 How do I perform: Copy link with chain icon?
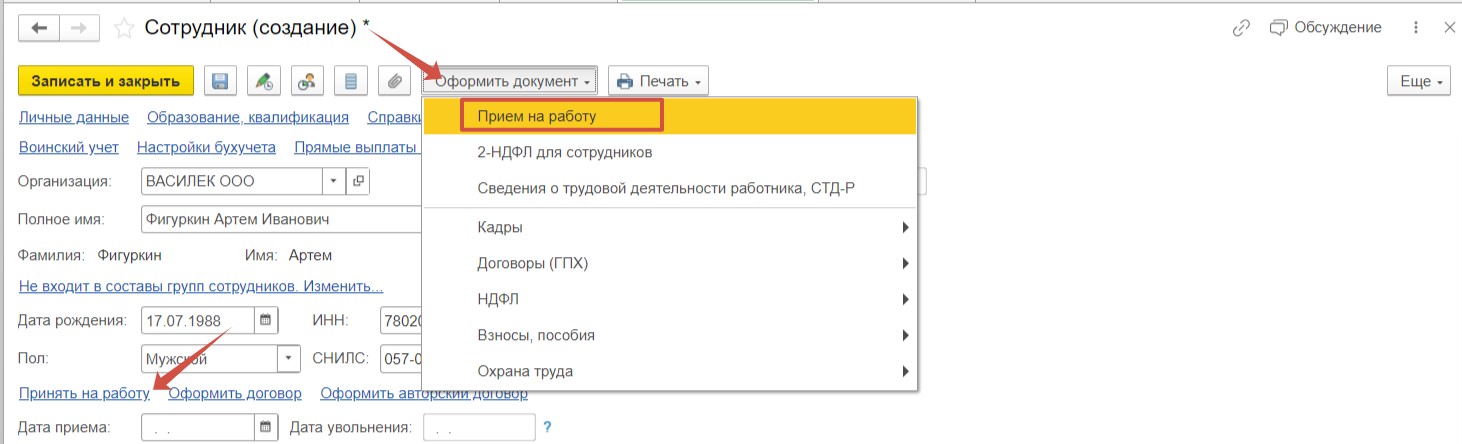1241,28
